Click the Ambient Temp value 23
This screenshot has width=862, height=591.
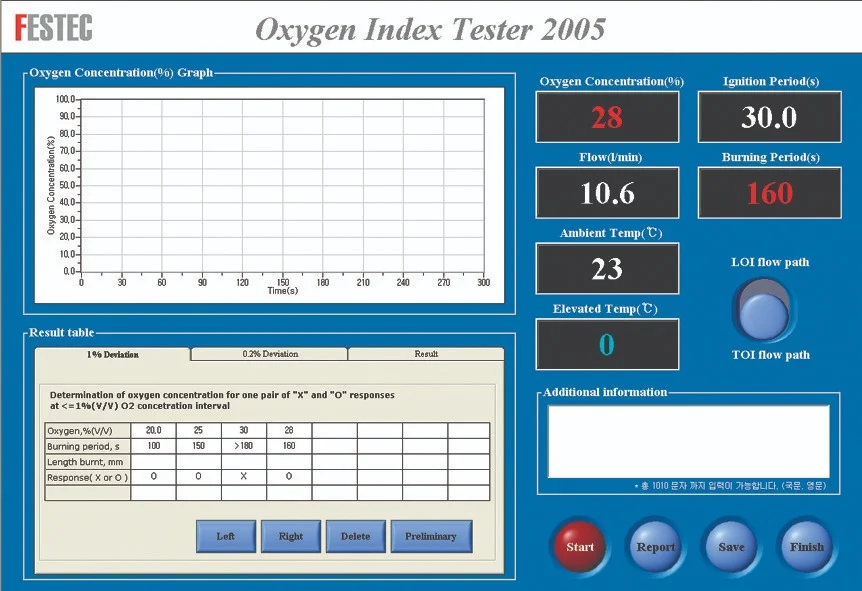607,269
